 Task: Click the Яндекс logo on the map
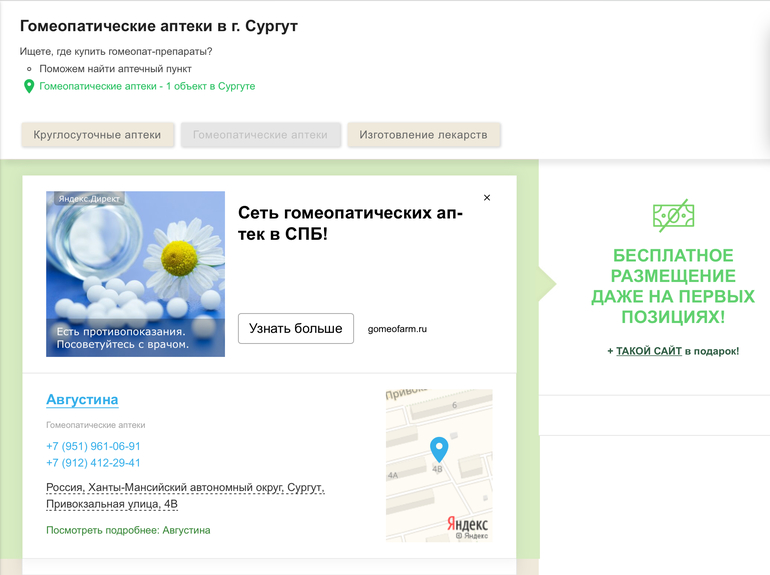466,524
